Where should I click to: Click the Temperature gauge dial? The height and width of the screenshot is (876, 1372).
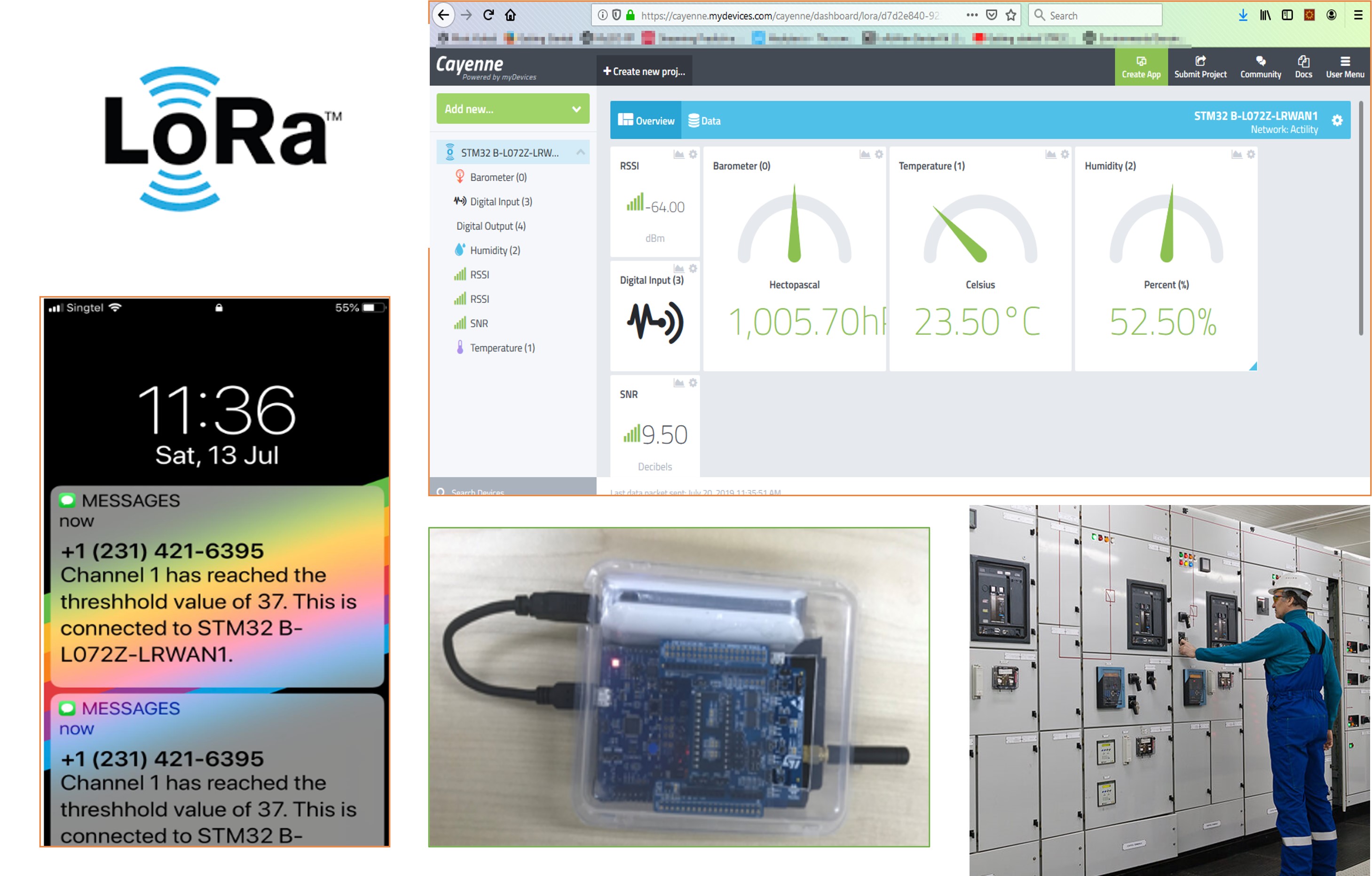coord(980,228)
